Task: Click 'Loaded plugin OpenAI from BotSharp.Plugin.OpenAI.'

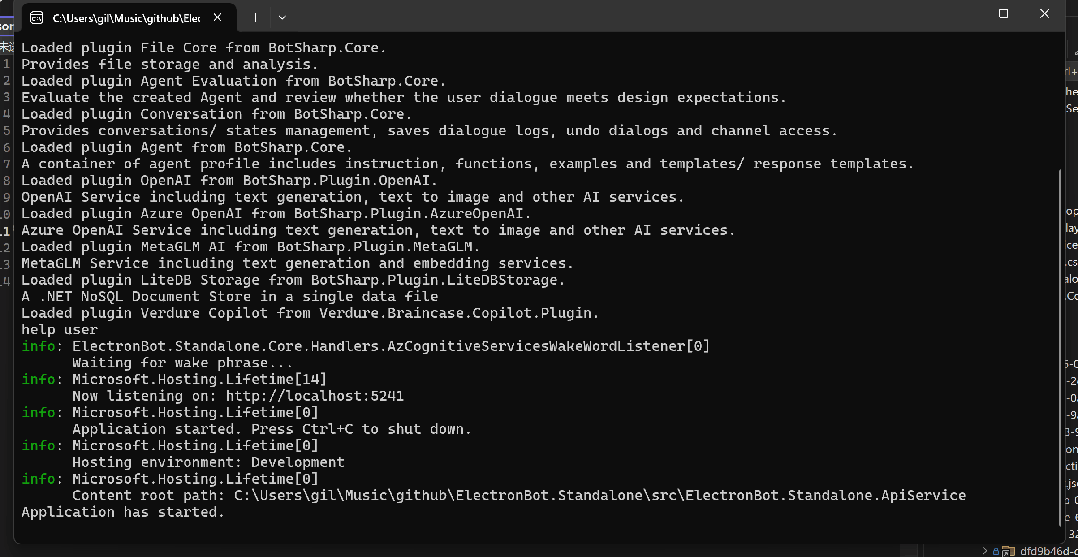Action: tap(230, 180)
